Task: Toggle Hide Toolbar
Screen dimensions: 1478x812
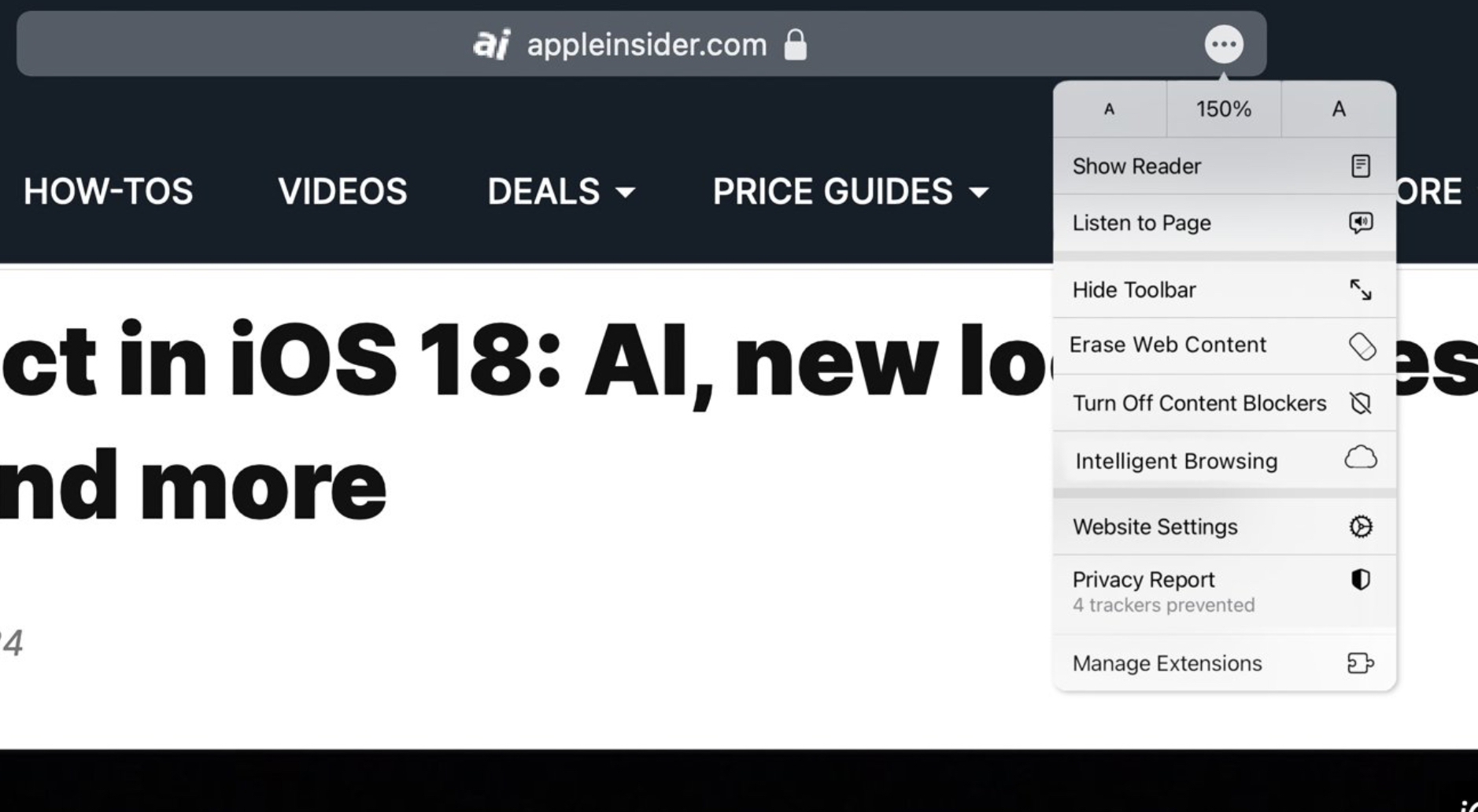Action: pyautogui.click(x=1134, y=290)
